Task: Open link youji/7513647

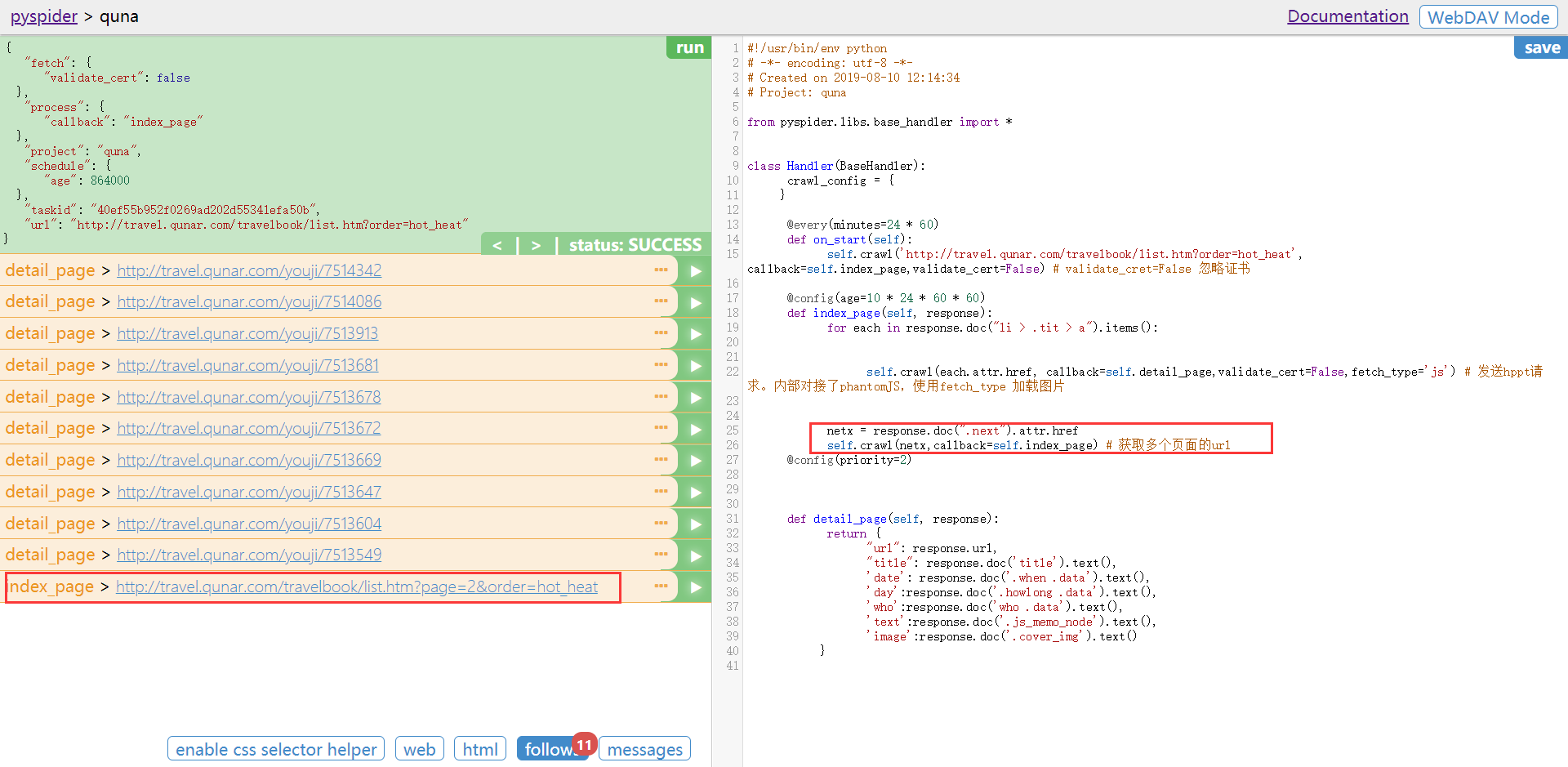Action: [249, 493]
